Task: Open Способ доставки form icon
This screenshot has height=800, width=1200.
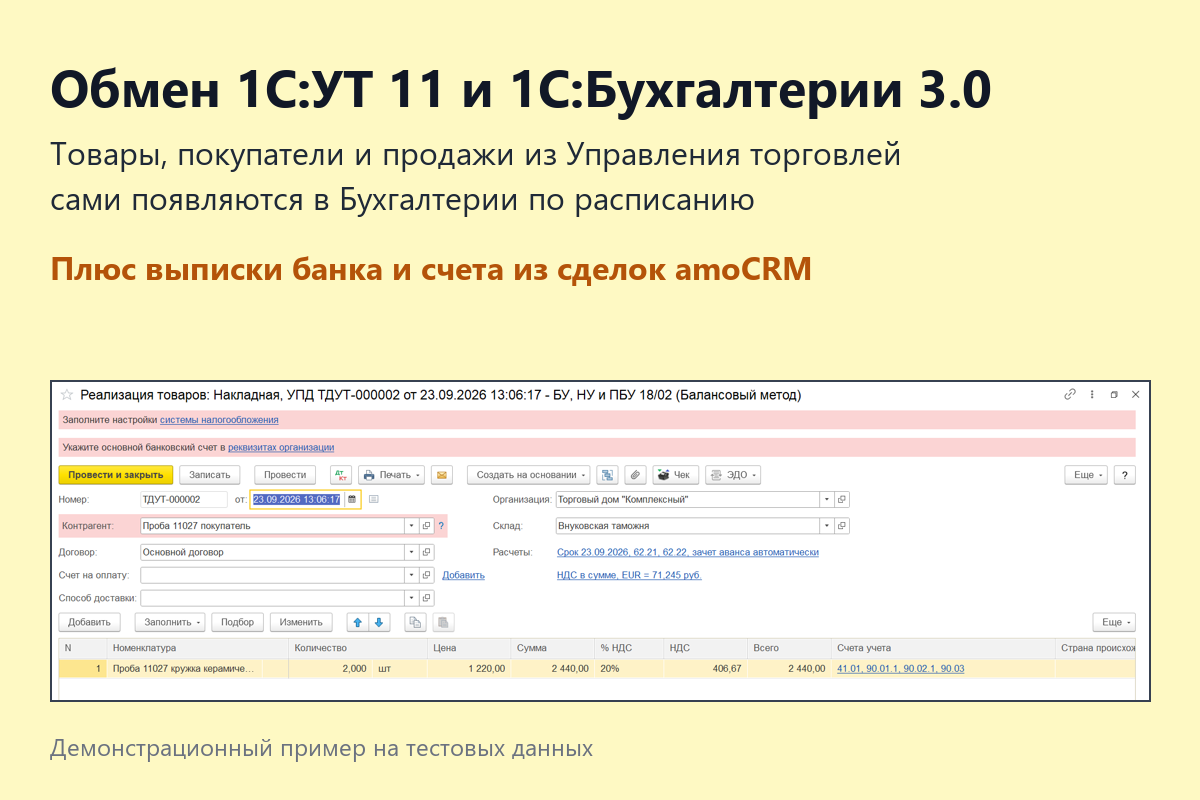Action: [426, 598]
